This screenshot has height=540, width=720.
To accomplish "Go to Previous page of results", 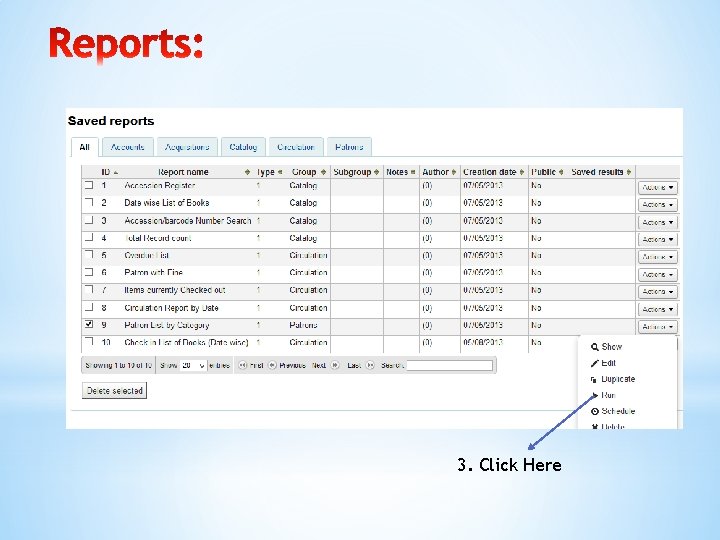I will tap(287, 366).
